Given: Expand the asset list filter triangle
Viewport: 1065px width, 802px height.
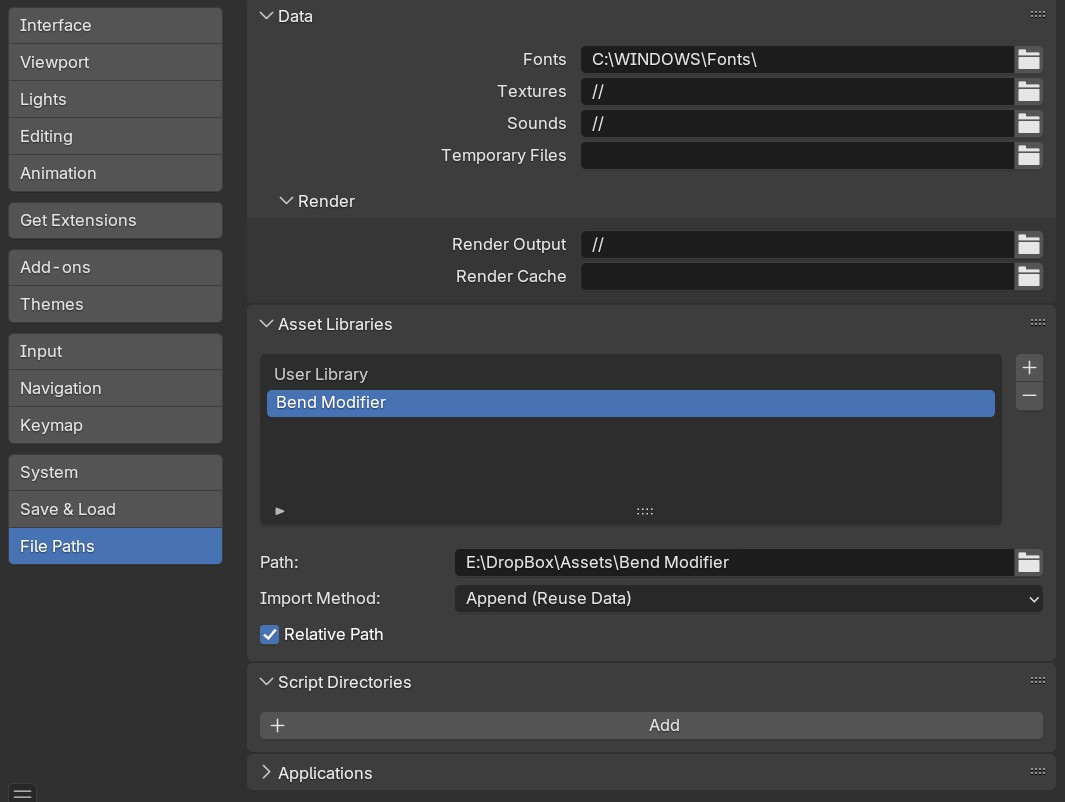Looking at the screenshot, I should 280,511.
